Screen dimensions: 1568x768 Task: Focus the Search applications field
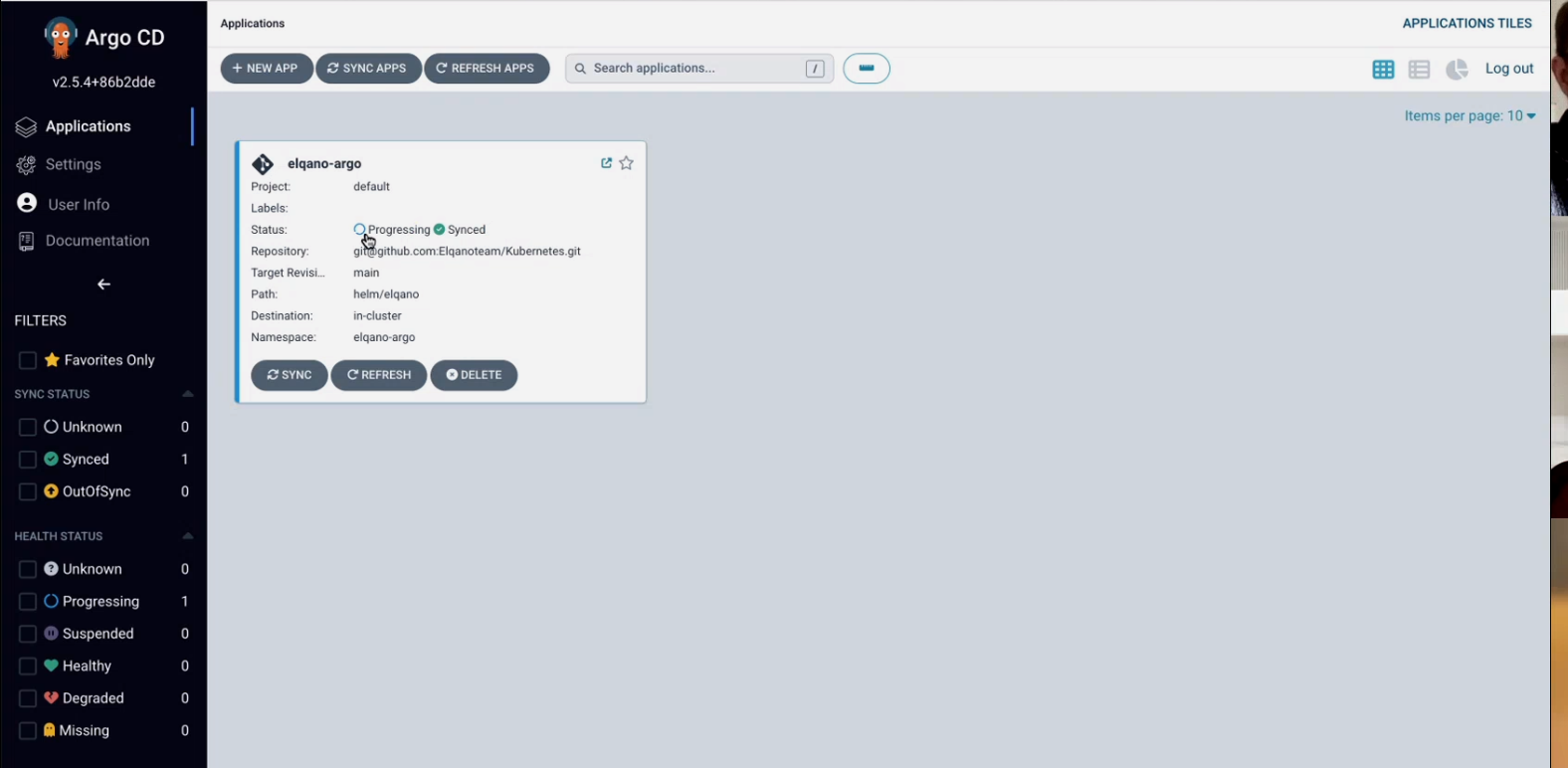tap(698, 69)
